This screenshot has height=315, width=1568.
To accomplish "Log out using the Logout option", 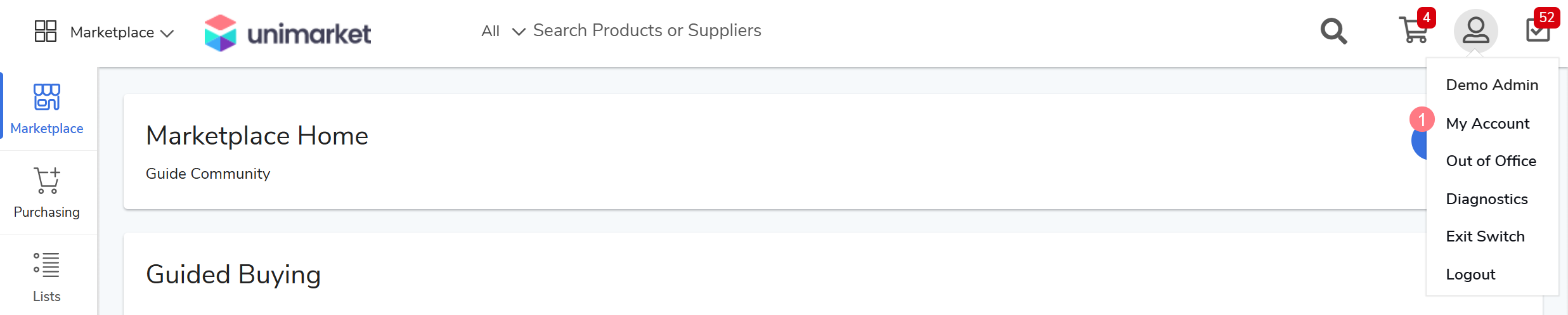I will click(x=1470, y=274).
